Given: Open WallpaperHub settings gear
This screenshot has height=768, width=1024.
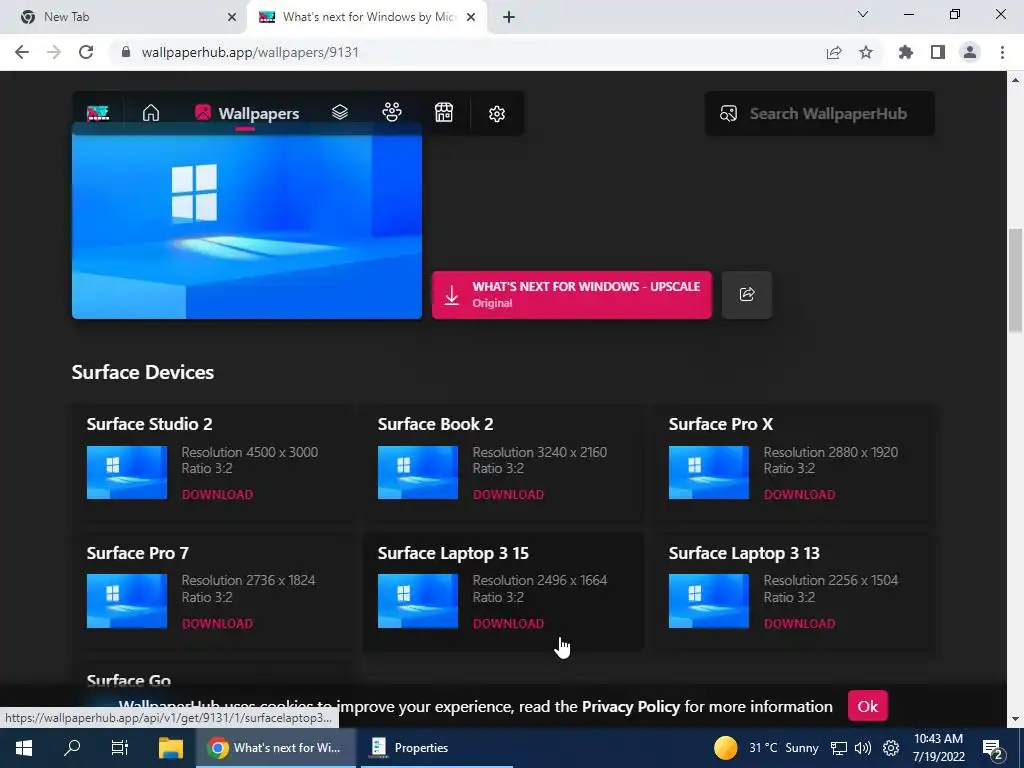Looking at the screenshot, I should pos(497,114).
